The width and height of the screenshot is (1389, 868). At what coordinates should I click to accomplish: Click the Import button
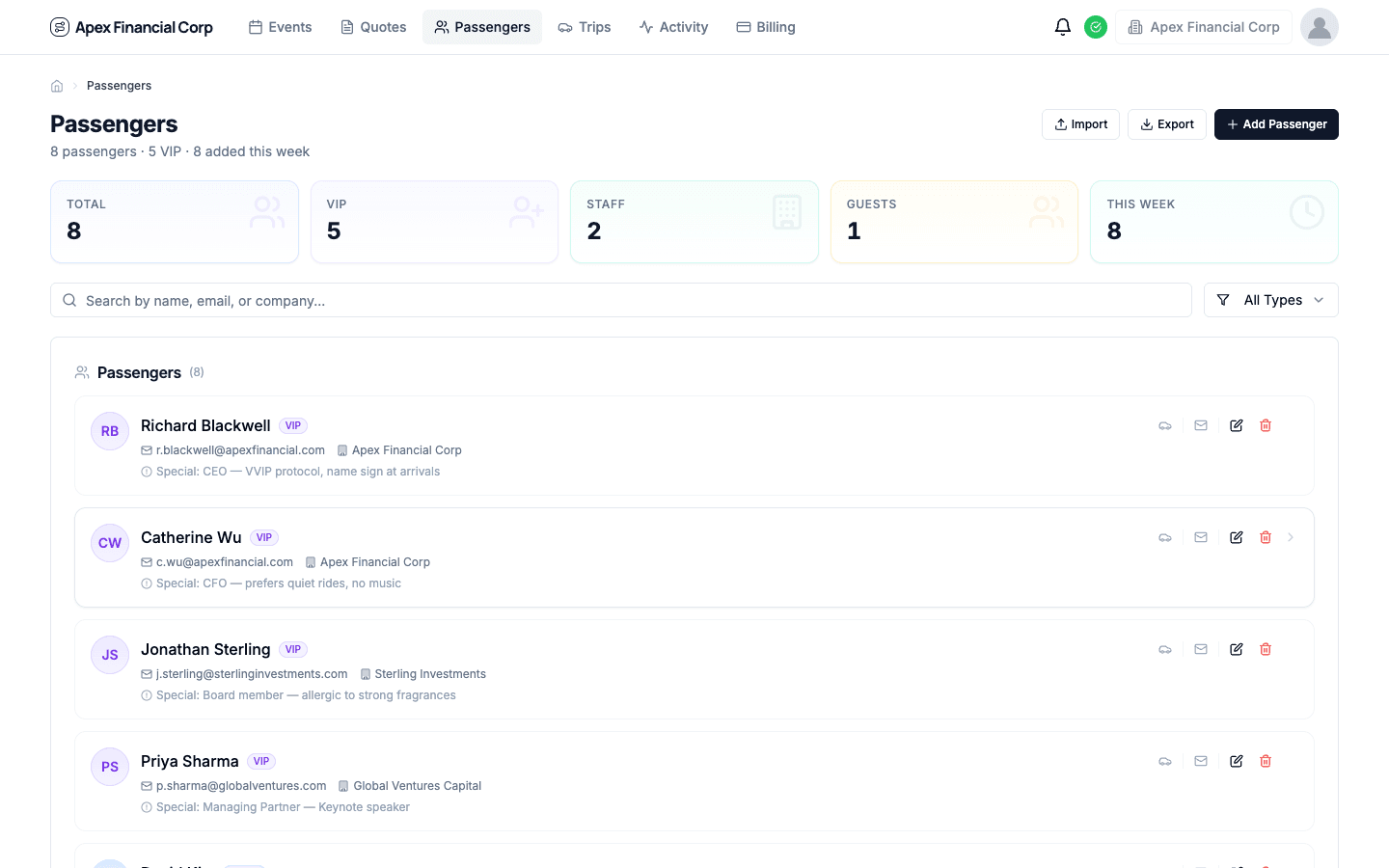pyautogui.click(x=1080, y=124)
